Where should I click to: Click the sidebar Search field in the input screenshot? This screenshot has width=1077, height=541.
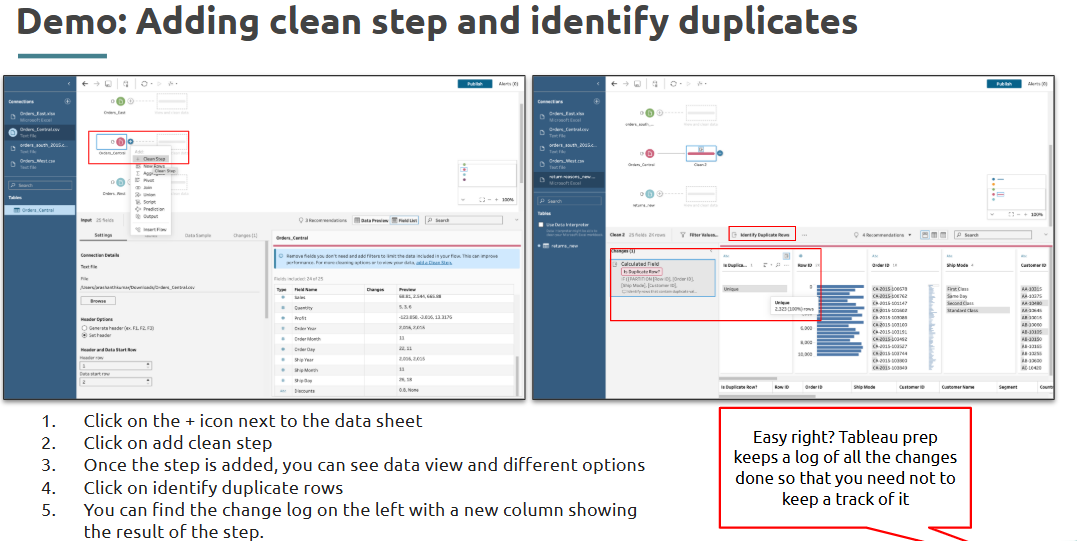coord(40,185)
